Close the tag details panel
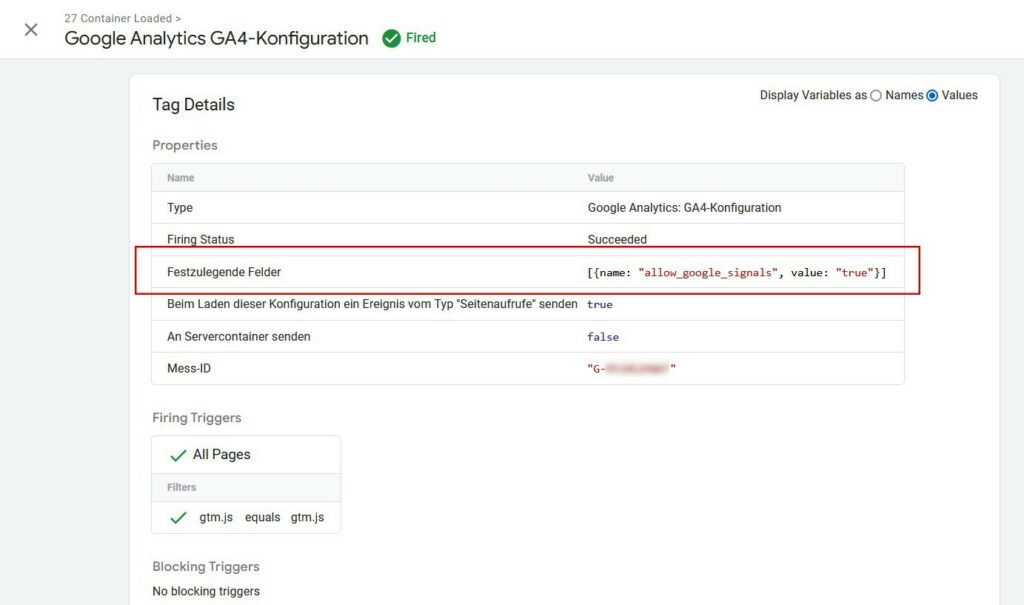1024x605 pixels. tap(31, 29)
